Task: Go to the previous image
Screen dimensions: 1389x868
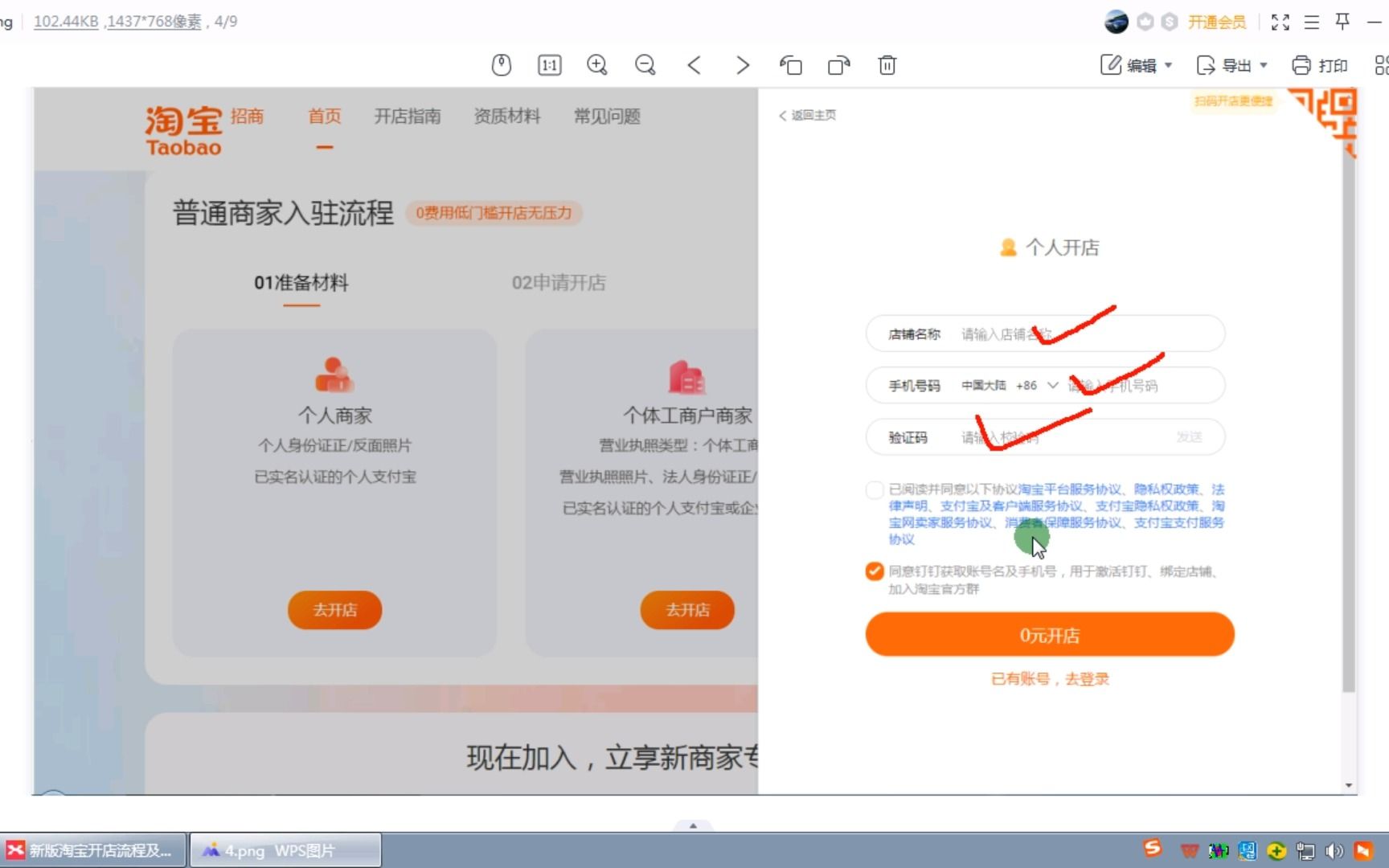Action: [x=694, y=65]
